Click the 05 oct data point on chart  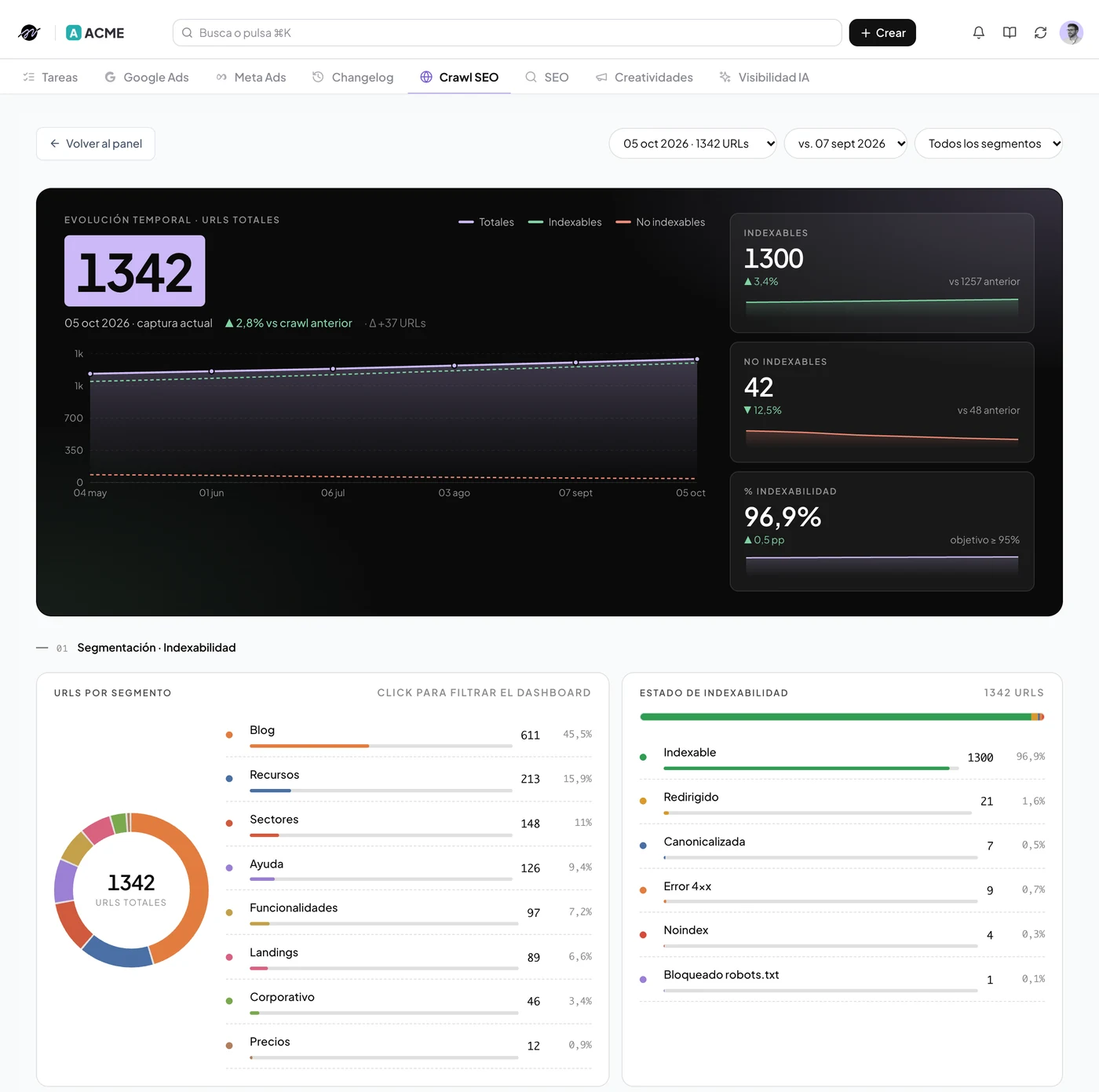click(x=697, y=360)
